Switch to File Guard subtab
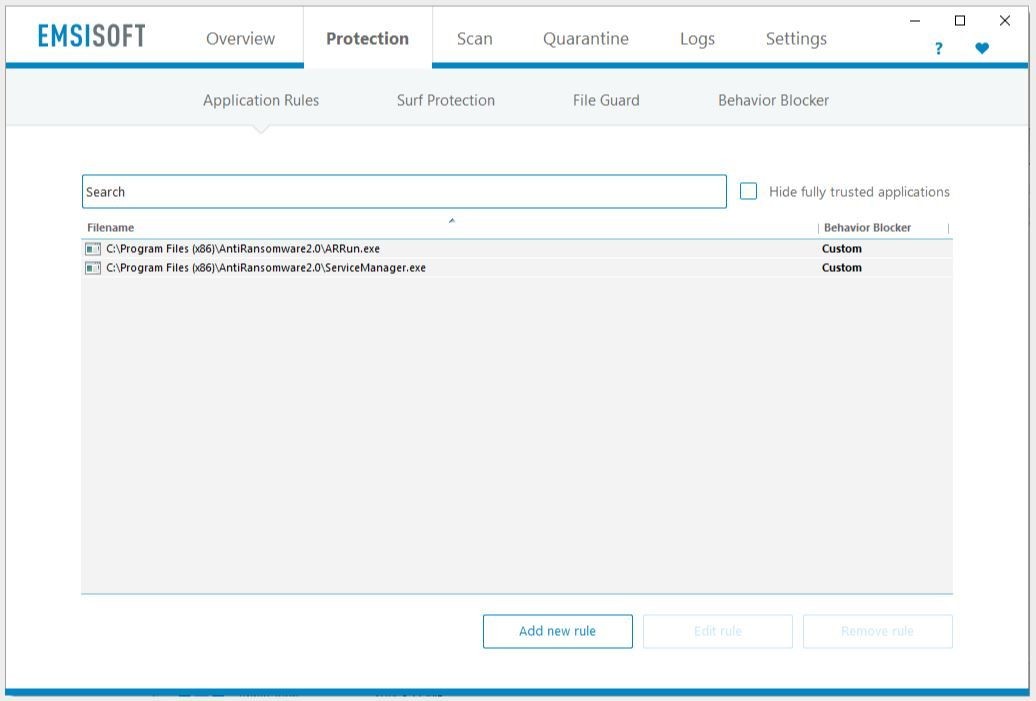The image size is (1036, 701). pyautogui.click(x=606, y=100)
